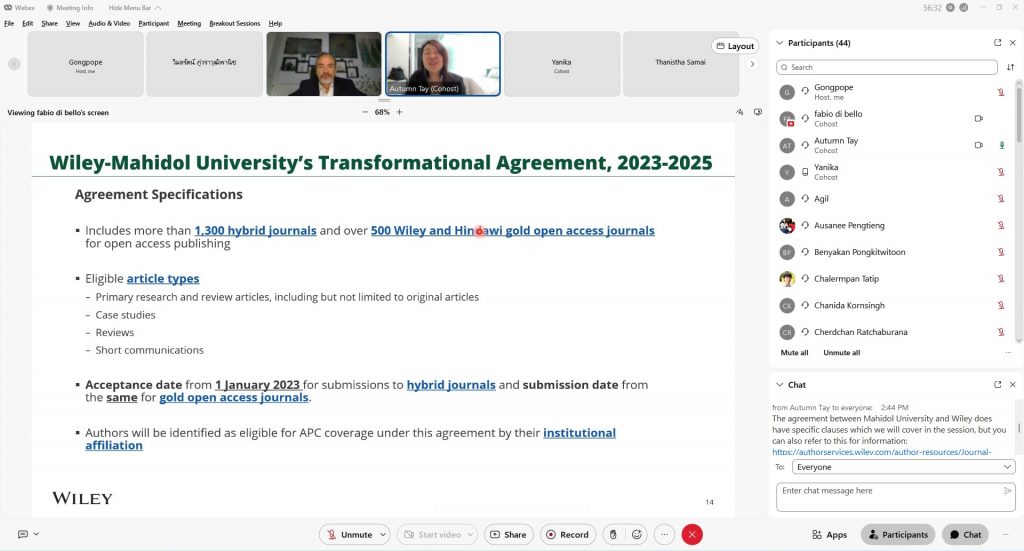
Task: Click the Record button
Action: click(567, 535)
